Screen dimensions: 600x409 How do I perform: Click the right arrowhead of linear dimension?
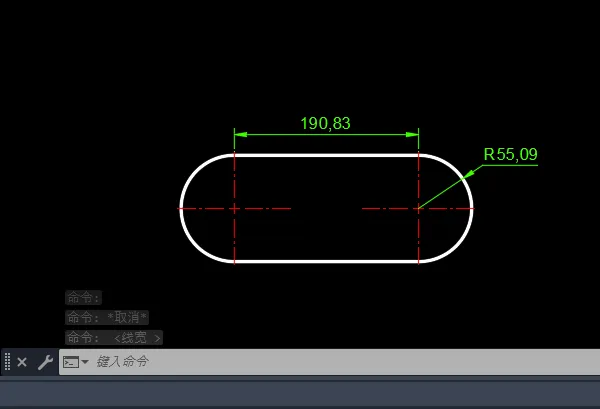pos(412,134)
